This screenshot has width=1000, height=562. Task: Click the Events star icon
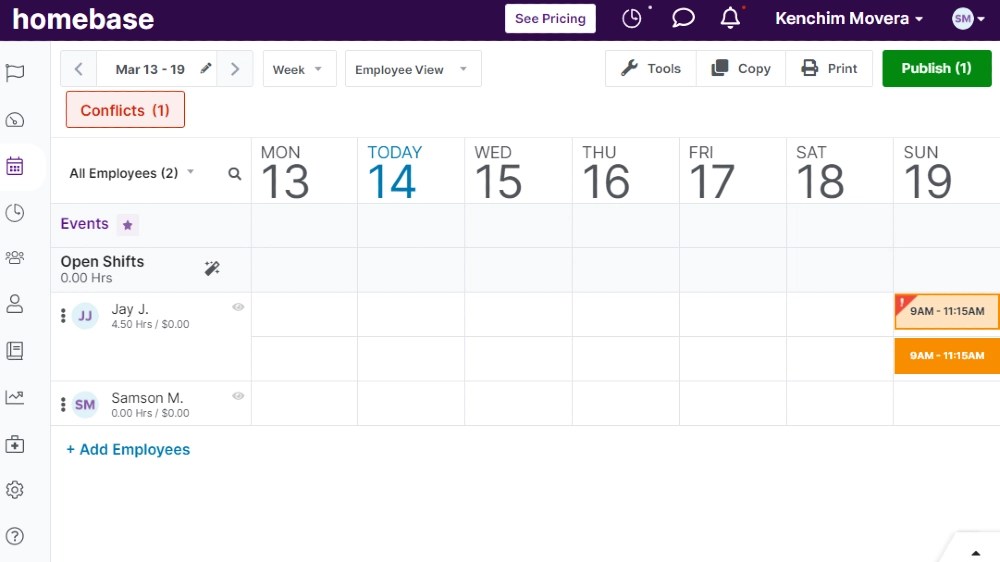128,225
